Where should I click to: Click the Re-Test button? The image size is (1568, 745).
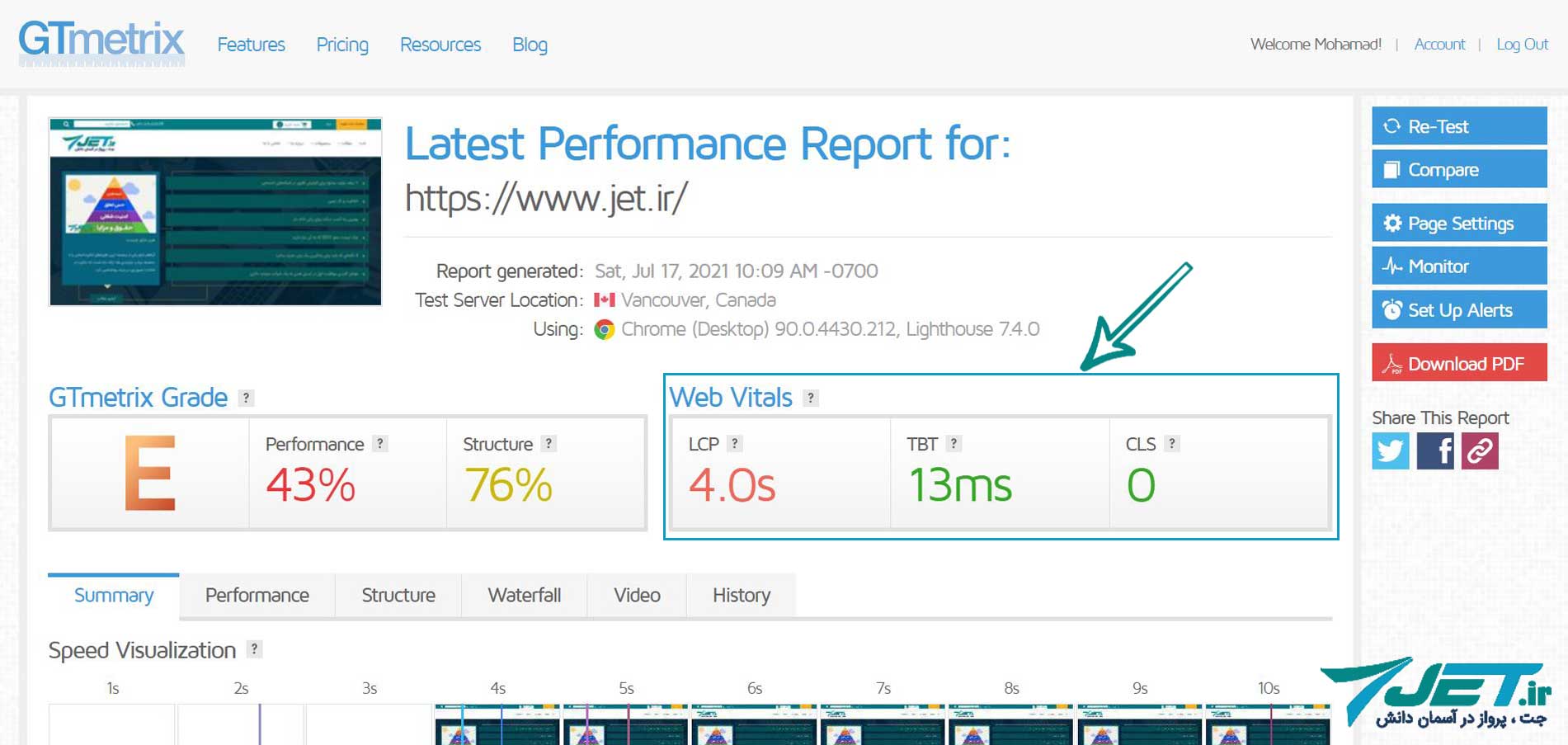(x=1459, y=126)
